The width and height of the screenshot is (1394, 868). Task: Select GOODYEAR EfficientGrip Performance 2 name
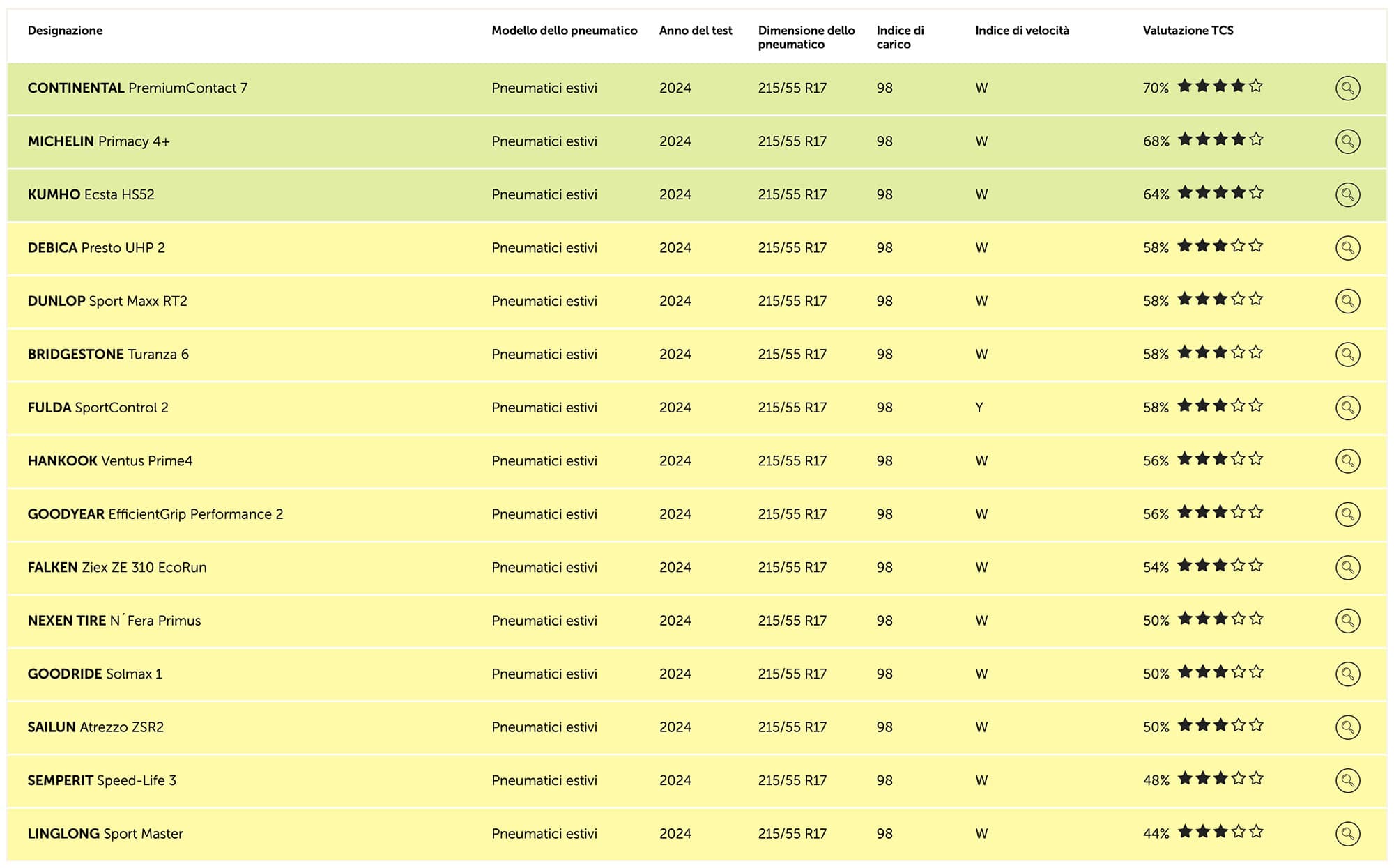pyautogui.click(x=155, y=514)
